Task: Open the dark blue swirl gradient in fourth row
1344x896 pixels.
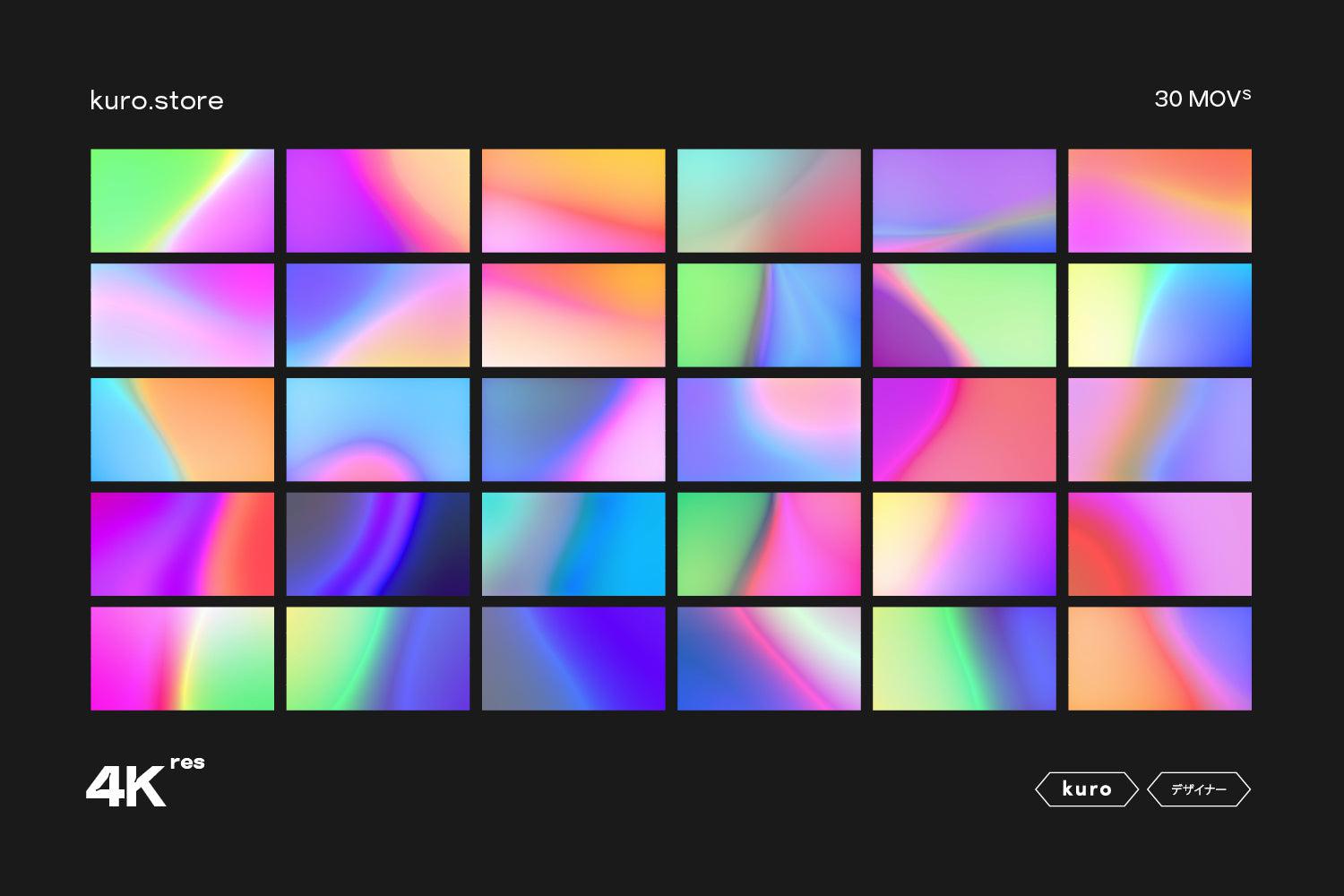Action: coord(377,543)
